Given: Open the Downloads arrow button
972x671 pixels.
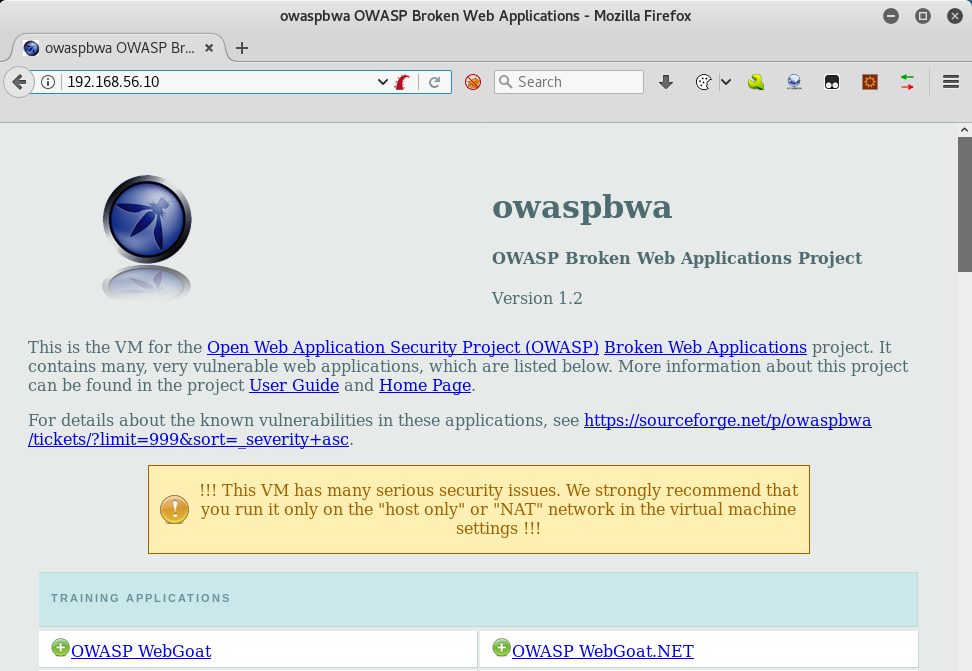Looking at the screenshot, I should [x=666, y=82].
